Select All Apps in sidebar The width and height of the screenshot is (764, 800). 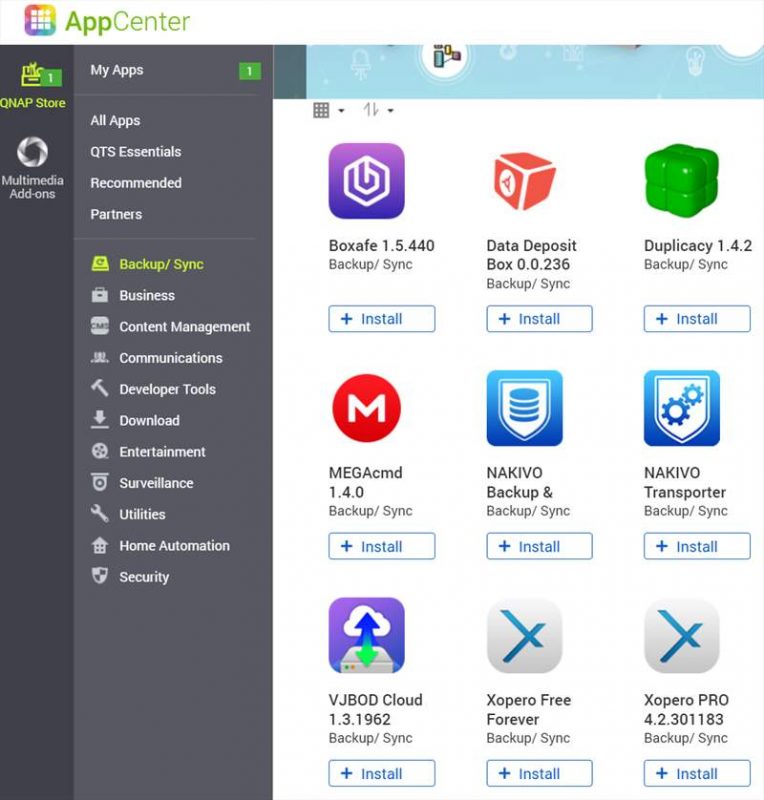(115, 121)
